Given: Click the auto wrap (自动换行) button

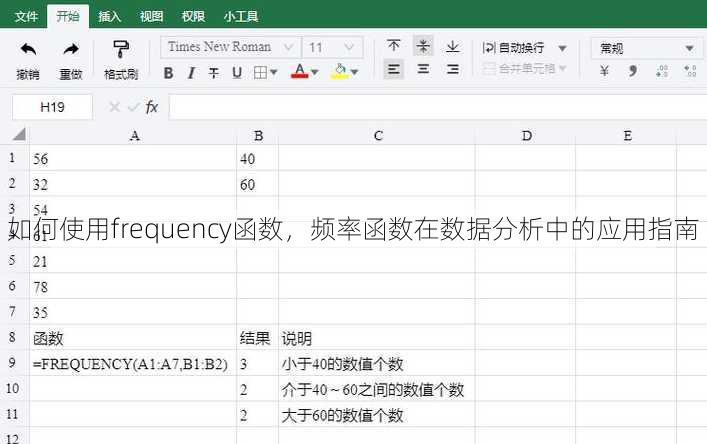Looking at the screenshot, I should pos(513,48).
